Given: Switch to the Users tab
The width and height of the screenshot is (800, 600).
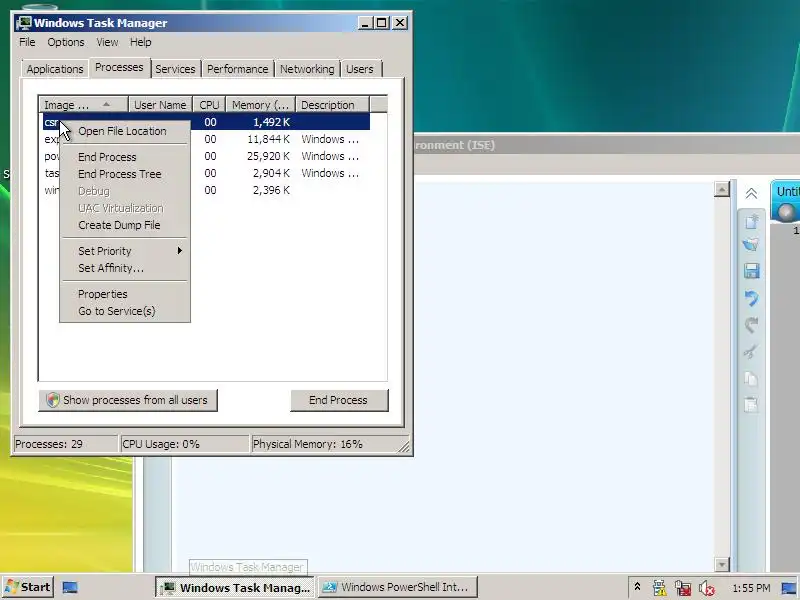Looking at the screenshot, I should tap(360, 69).
